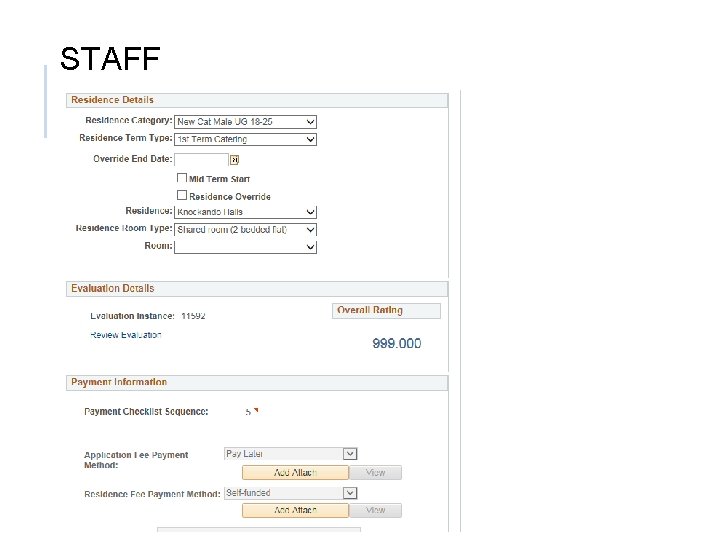
Task: Click Add Attach under Application Fee Payment Method
Action: pyautogui.click(x=295, y=472)
